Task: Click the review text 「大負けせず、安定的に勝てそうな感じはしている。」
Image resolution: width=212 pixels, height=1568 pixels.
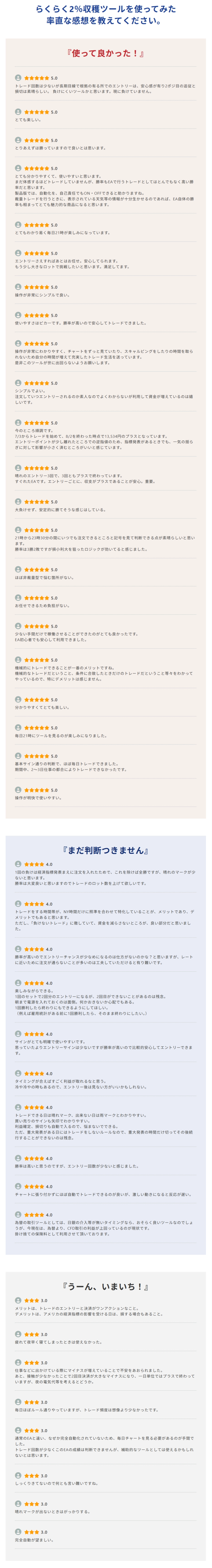Action: tap(60, 509)
